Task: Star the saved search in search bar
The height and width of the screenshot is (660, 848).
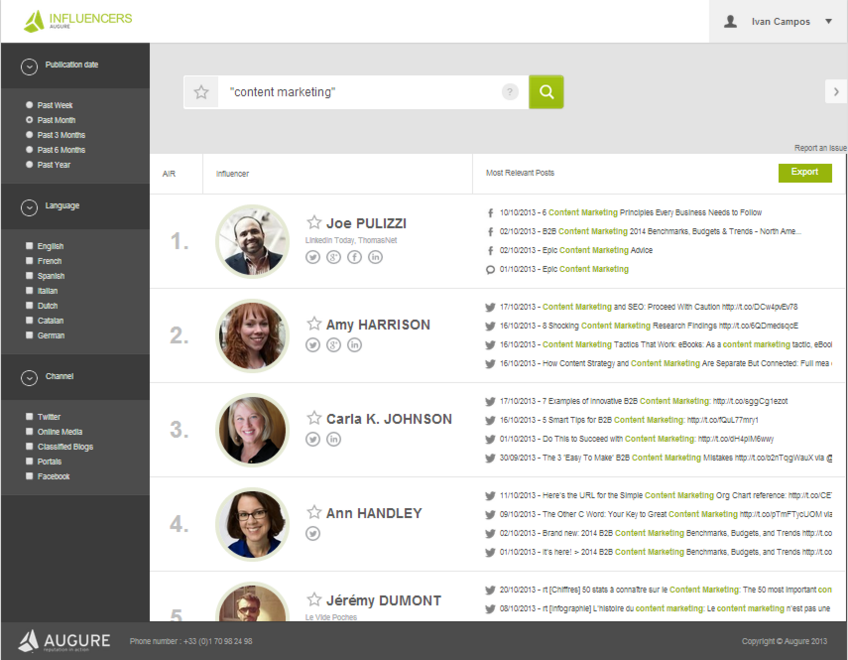Action: (201, 92)
